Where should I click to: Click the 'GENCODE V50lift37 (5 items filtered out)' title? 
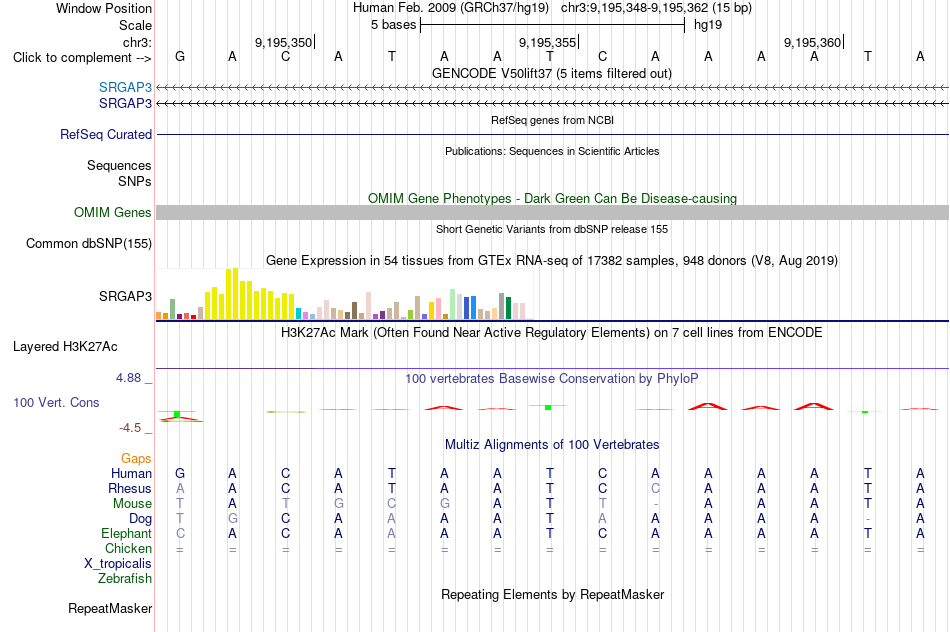pos(552,73)
